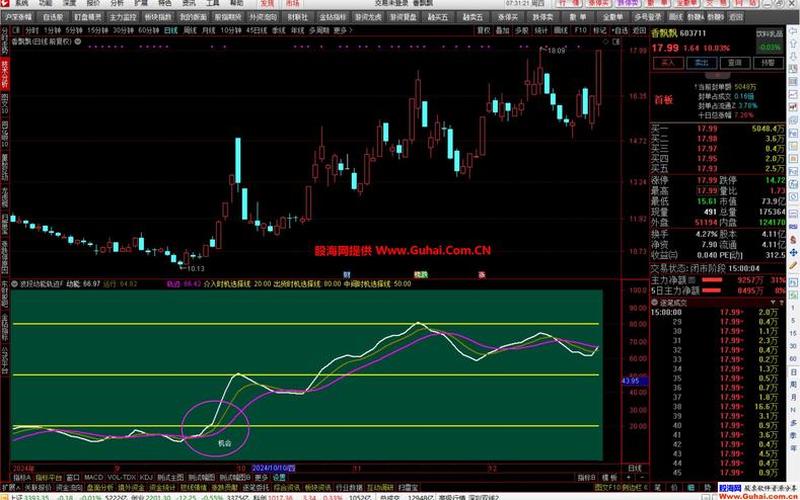
Task: Open the 多周期 view
Action: pos(319,31)
